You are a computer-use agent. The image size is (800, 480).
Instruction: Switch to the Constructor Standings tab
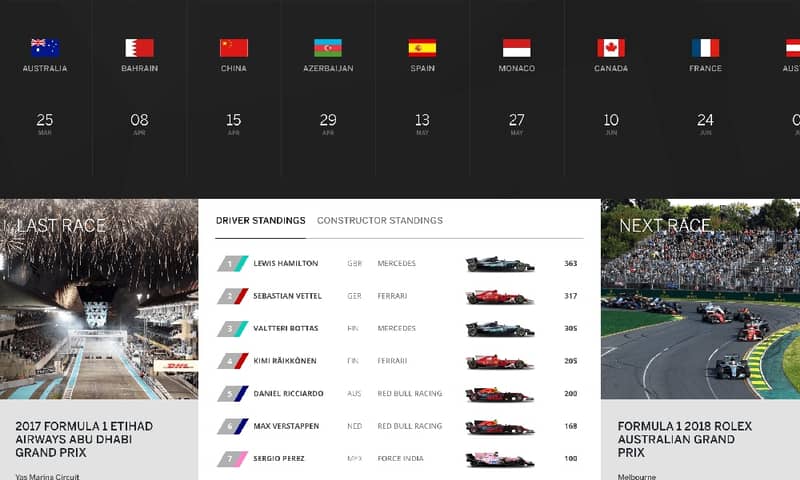(380, 220)
